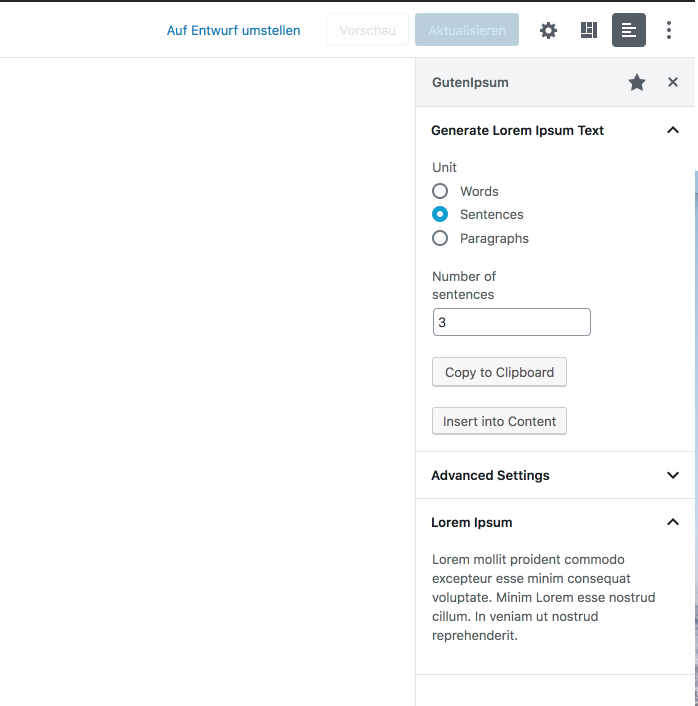Click the block layout grid icon
Image resolution: width=698 pixels, height=706 pixels.
coord(589,30)
